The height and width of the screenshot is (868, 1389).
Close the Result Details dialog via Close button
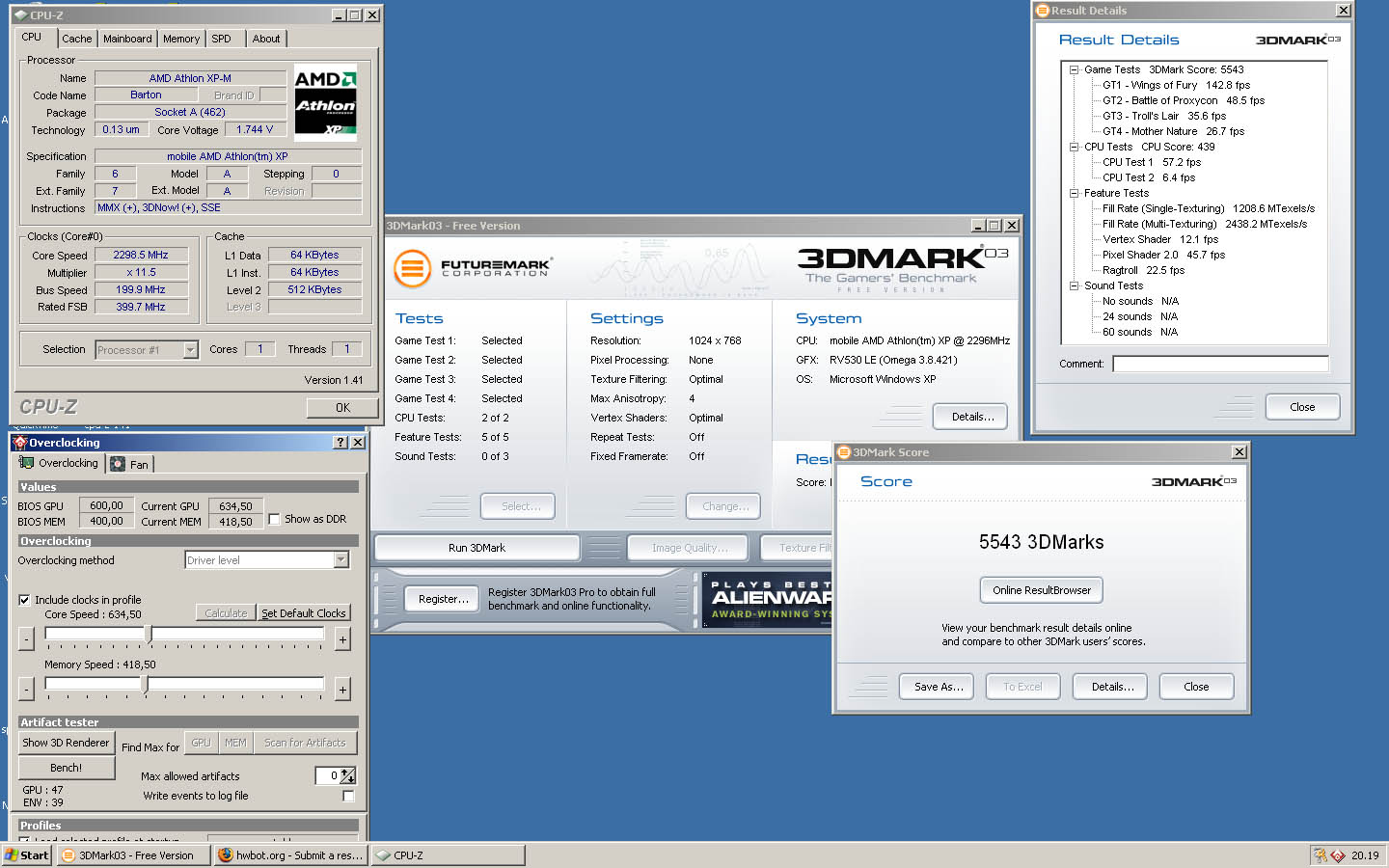1302,407
